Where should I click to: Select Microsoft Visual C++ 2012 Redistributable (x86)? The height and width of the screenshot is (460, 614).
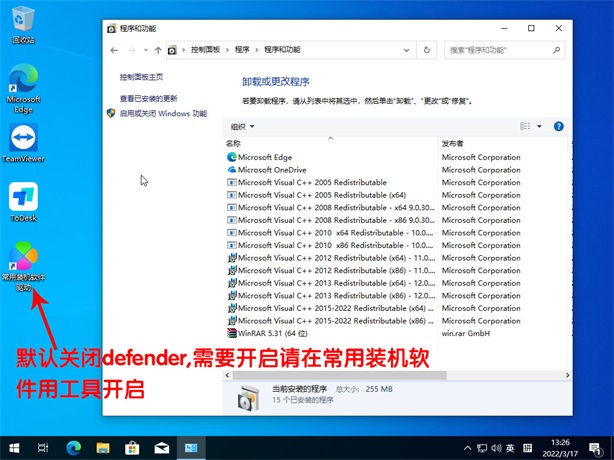tap(331, 270)
